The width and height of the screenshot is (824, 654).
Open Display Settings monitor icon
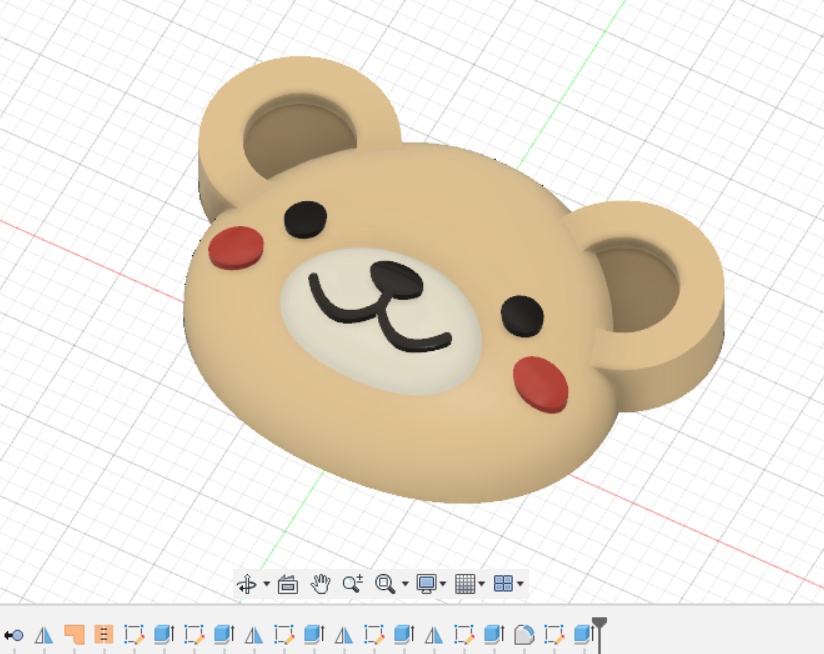[x=426, y=584]
